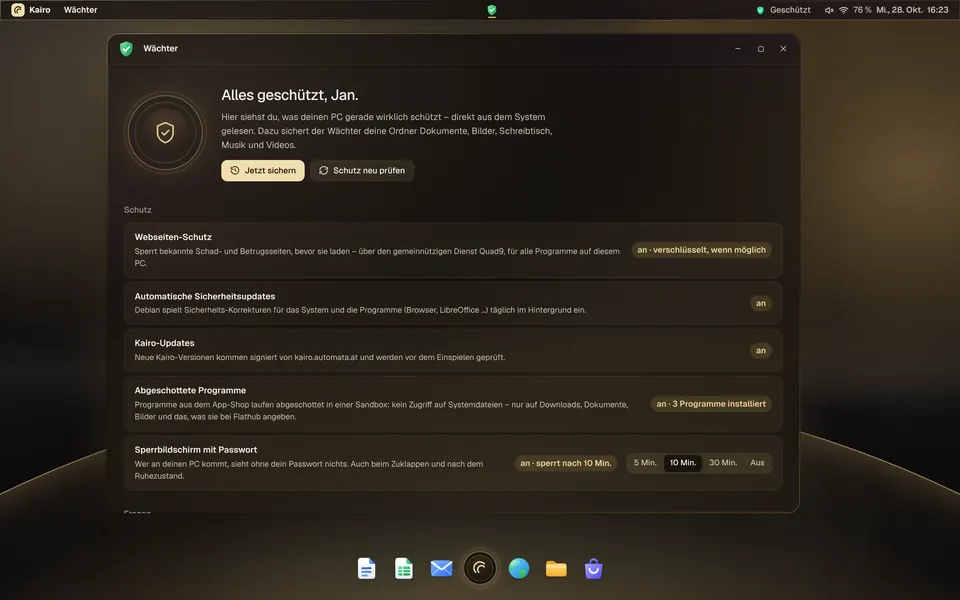Click the pill an · sperrt nach 10 Min.
The width and height of the screenshot is (960, 600).
(566, 463)
